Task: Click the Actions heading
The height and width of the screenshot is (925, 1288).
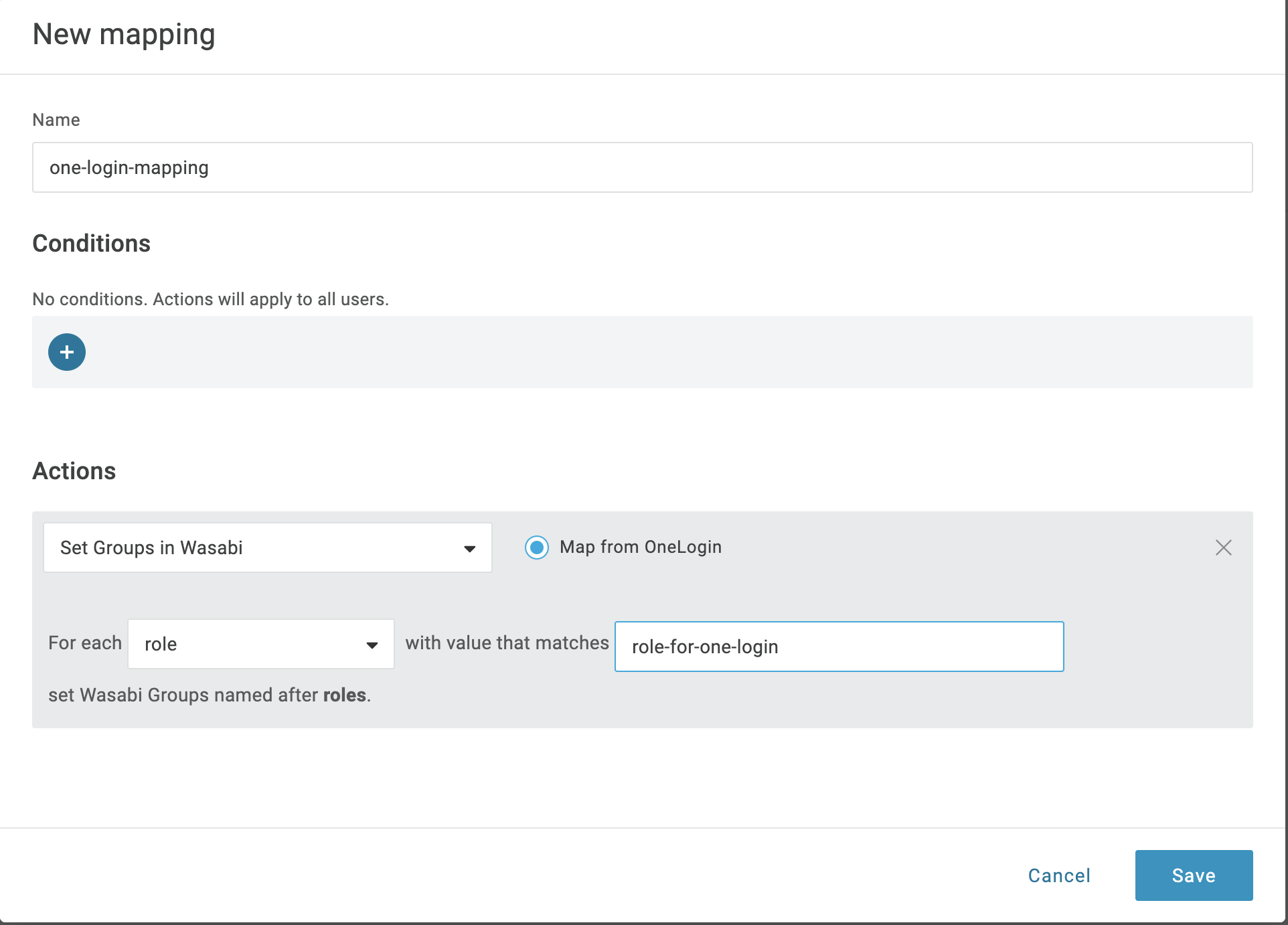Action: tap(74, 471)
